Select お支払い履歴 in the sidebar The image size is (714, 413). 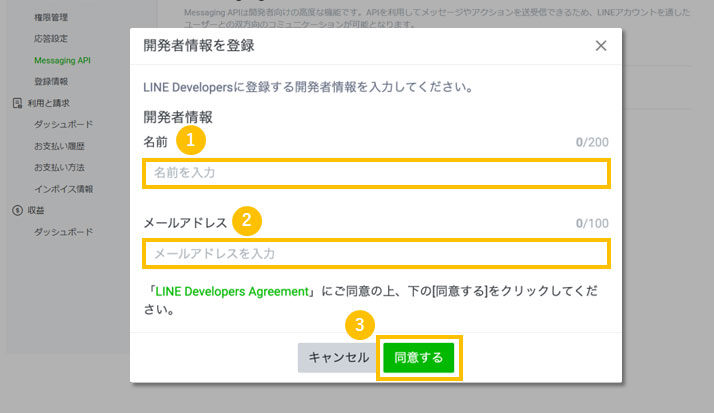tap(58, 146)
